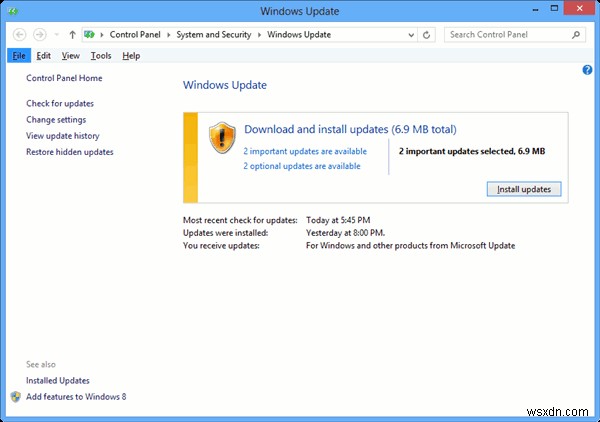Expand the arrow after System and Security
The height and width of the screenshot is (422, 600).
click(259, 35)
